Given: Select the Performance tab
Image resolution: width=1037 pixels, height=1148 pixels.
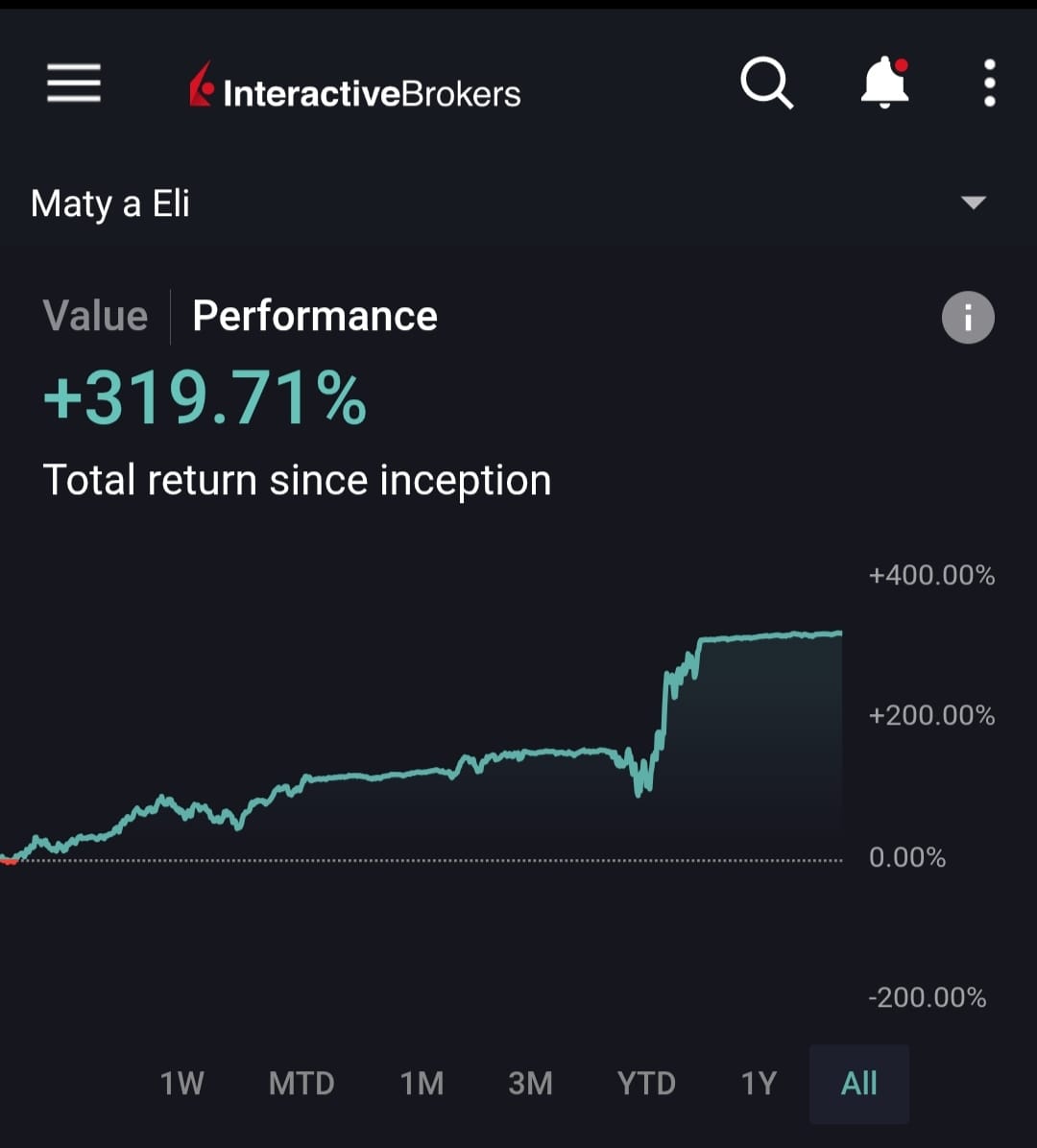Looking at the screenshot, I should (x=315, y=316).
